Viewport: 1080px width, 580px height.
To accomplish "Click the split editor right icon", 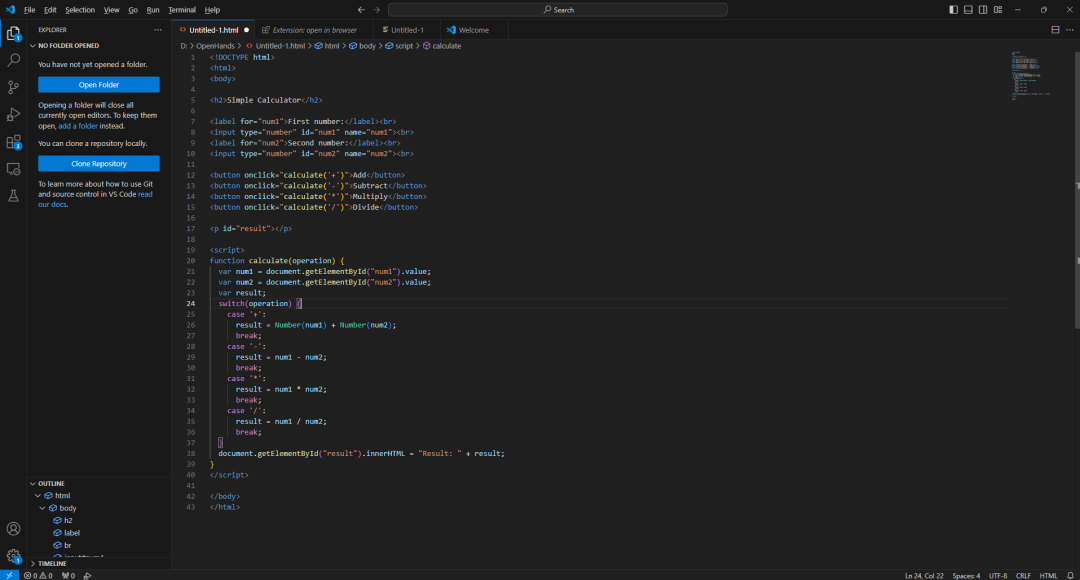I will pos(1055,30).
